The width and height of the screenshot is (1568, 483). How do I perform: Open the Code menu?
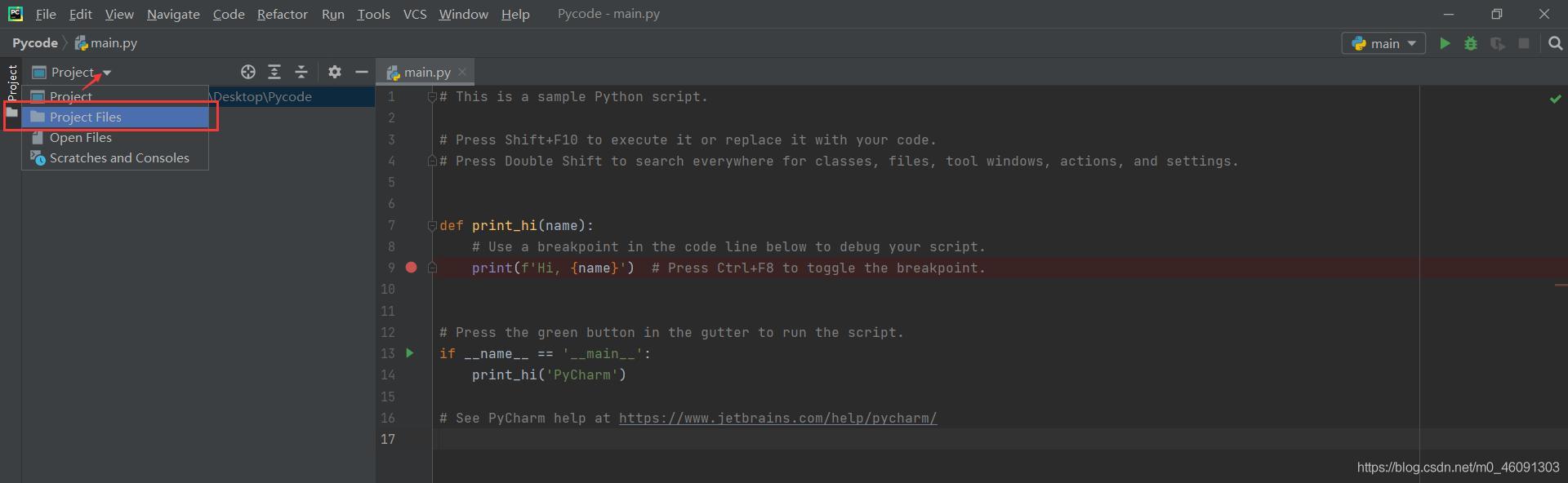point(229,14)
